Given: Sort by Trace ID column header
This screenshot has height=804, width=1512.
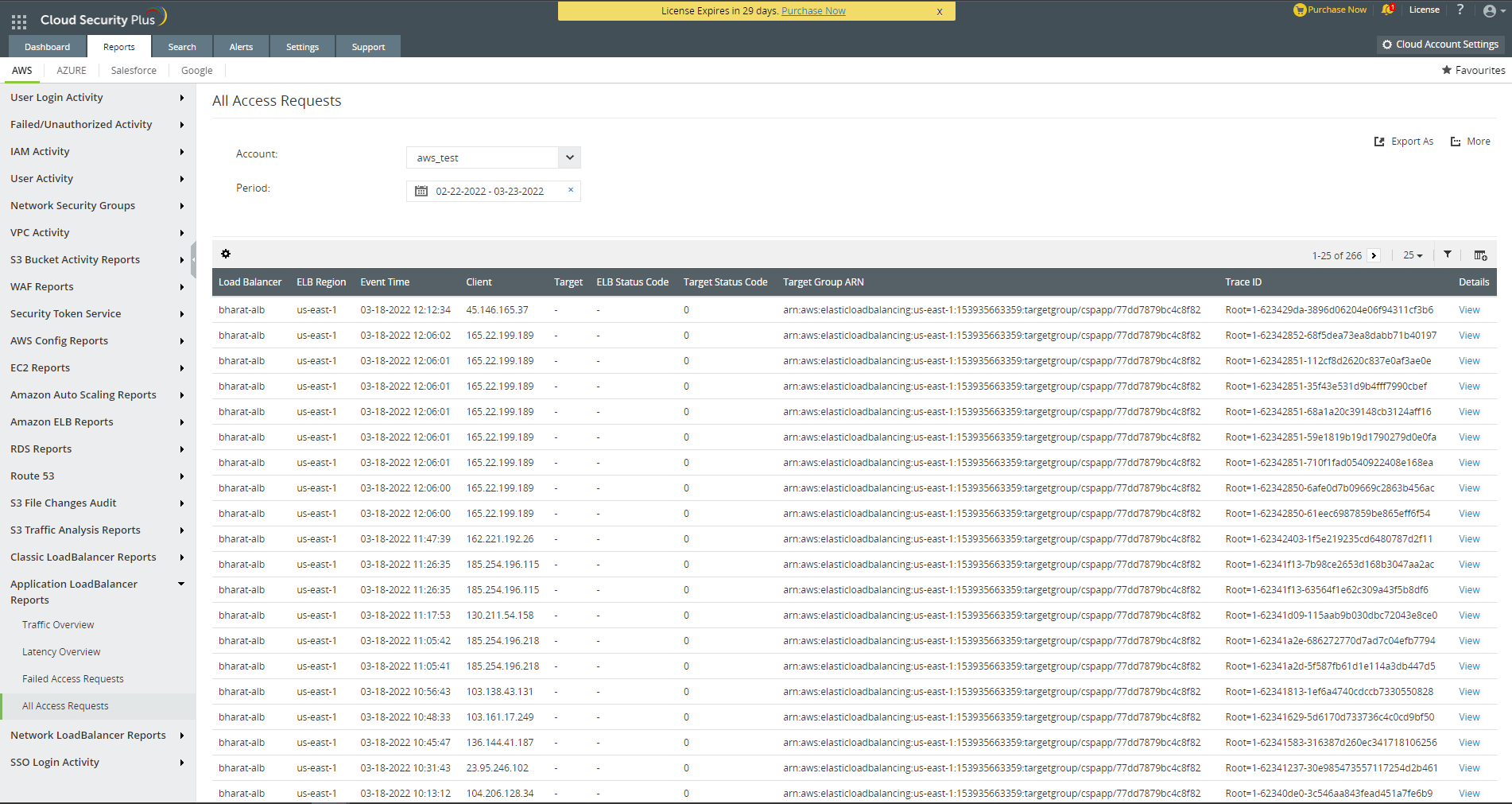Looking at the screenshot, I should [x=1243, y=282].
